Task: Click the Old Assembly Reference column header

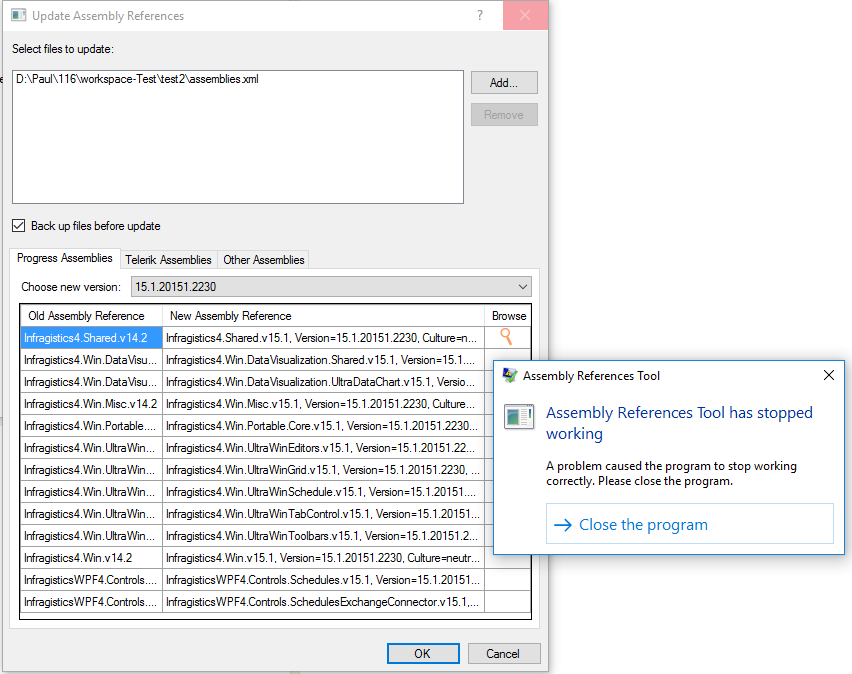Action: (x=91, y=316)
